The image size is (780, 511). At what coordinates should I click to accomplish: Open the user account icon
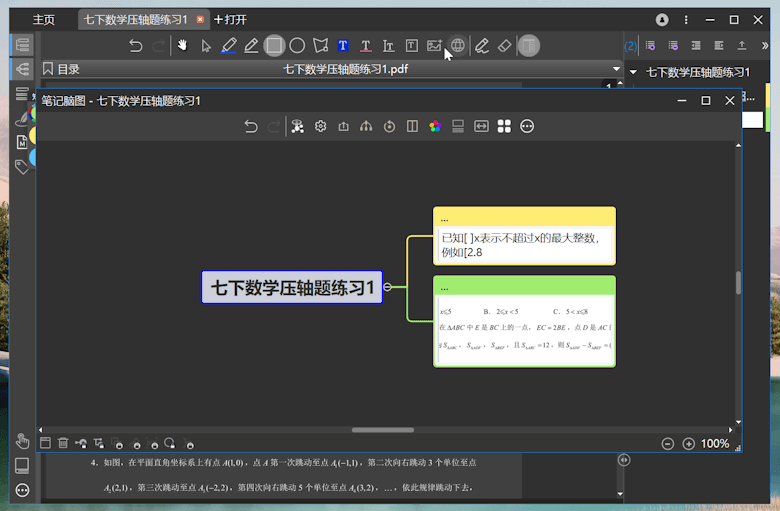tap(662, 20)
